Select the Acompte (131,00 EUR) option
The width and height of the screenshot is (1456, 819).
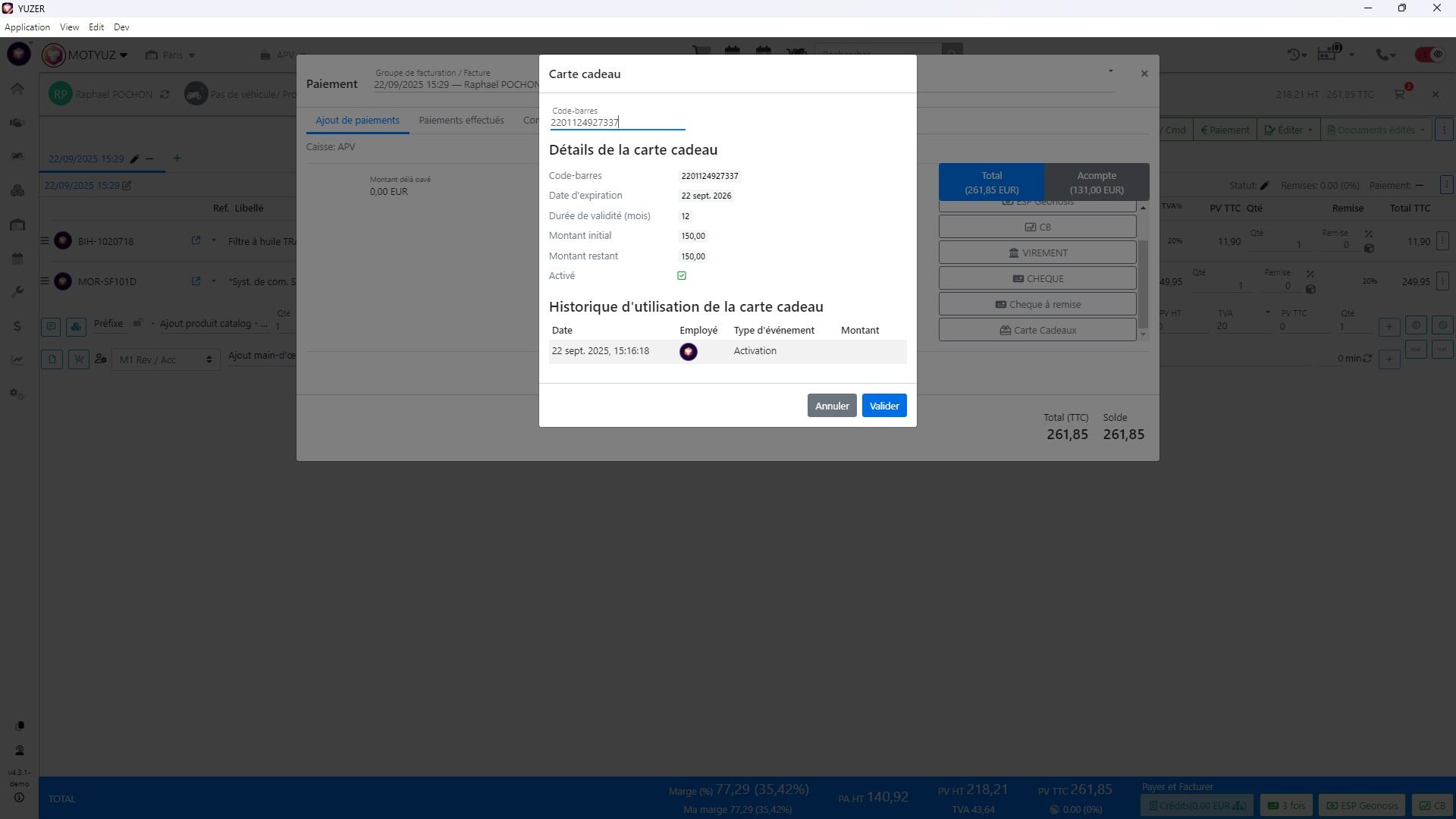[x=1096, y=183]
